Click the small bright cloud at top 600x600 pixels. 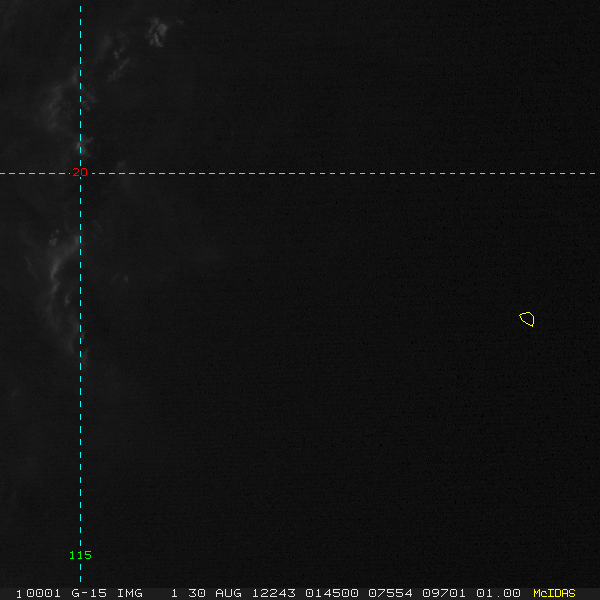(157, 31)
